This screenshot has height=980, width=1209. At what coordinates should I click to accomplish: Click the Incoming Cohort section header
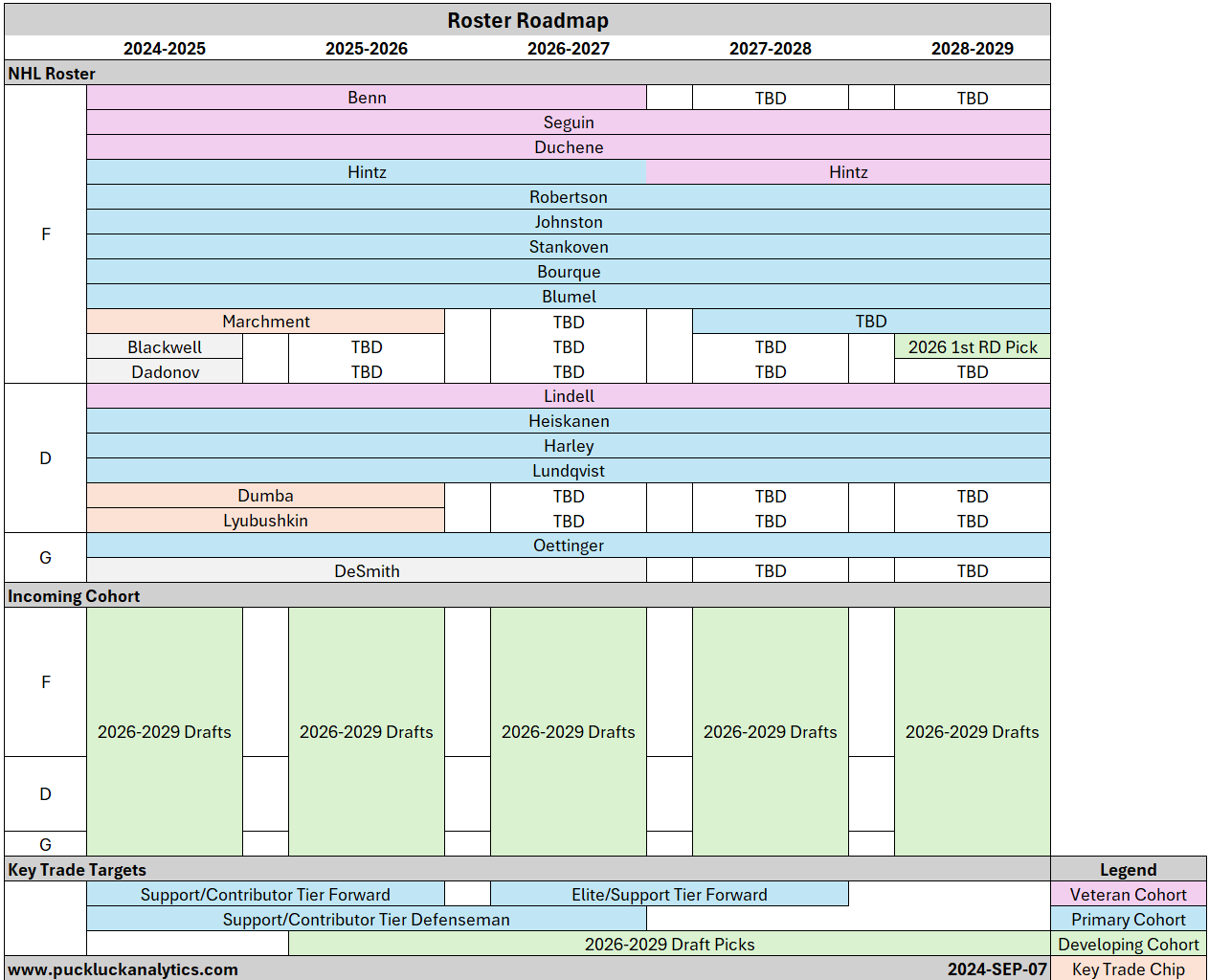point(74,596)
